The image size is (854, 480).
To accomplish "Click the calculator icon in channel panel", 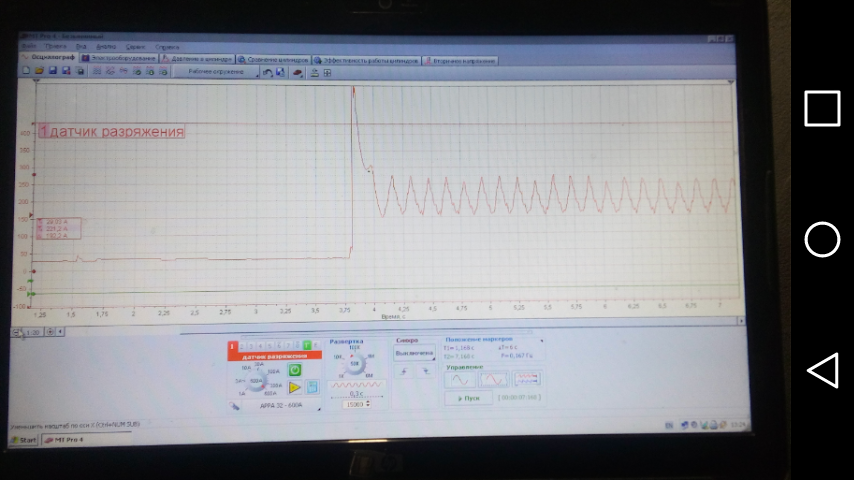I will tap(312, 387).
